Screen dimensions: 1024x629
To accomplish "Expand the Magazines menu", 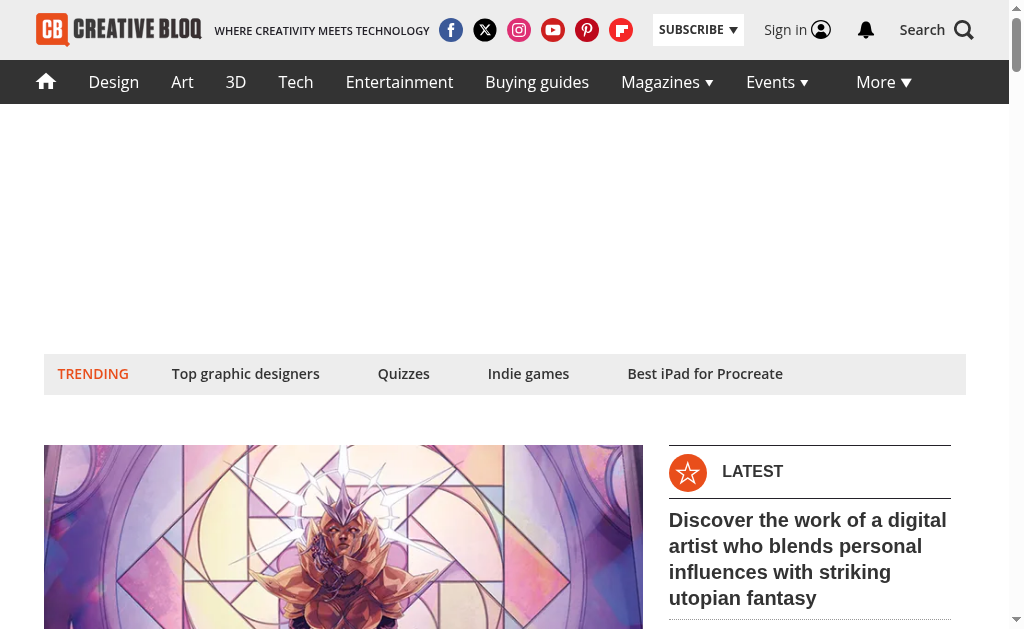I will coord(667,82).
